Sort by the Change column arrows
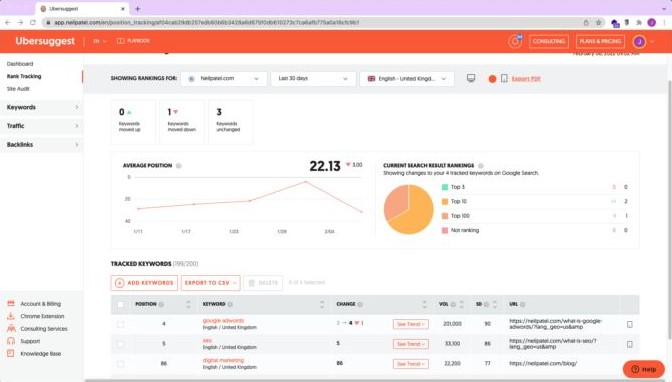The image size is (672, 382). pyautogui.click(x=424, y=304)
